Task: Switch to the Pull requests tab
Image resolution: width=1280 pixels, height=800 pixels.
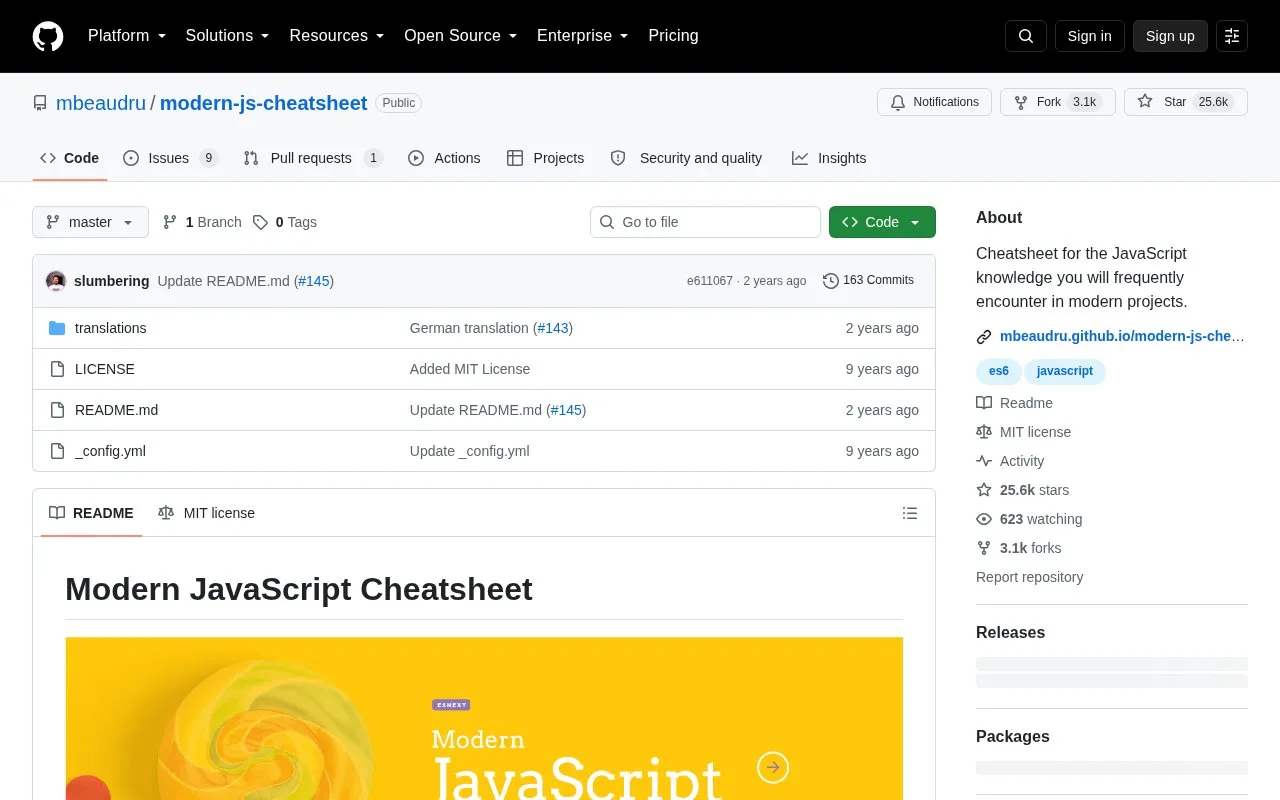Action: click(313, 158)
